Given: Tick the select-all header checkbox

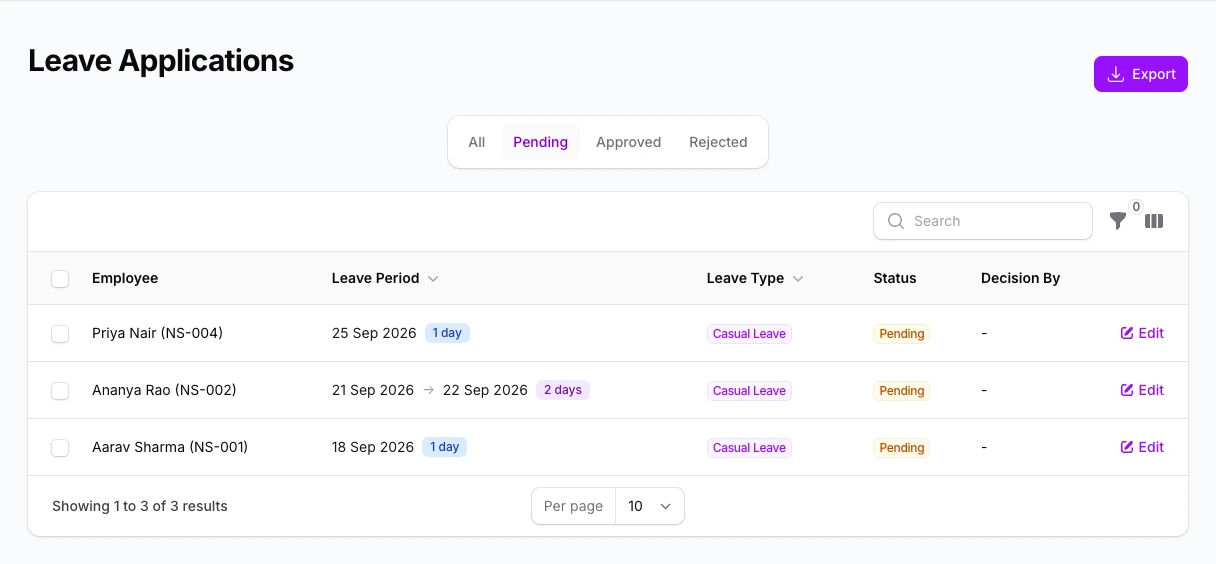Looking at the screenshot, I should point(60,279).
